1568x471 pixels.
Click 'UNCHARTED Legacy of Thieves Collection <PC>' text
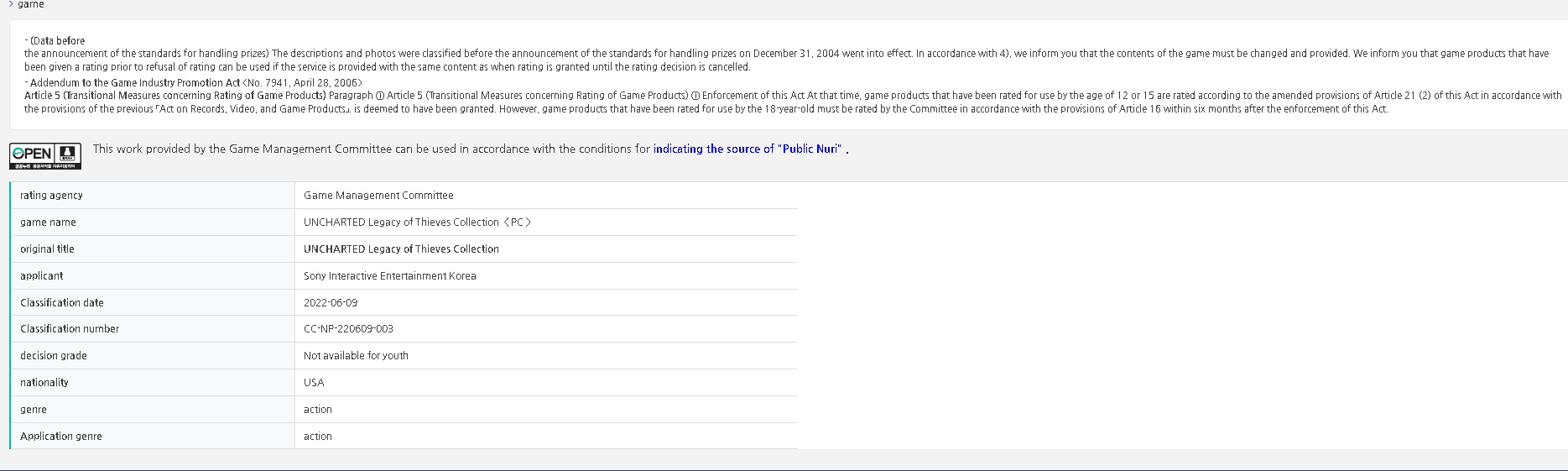pyautogui.click(x=418, y=222)
